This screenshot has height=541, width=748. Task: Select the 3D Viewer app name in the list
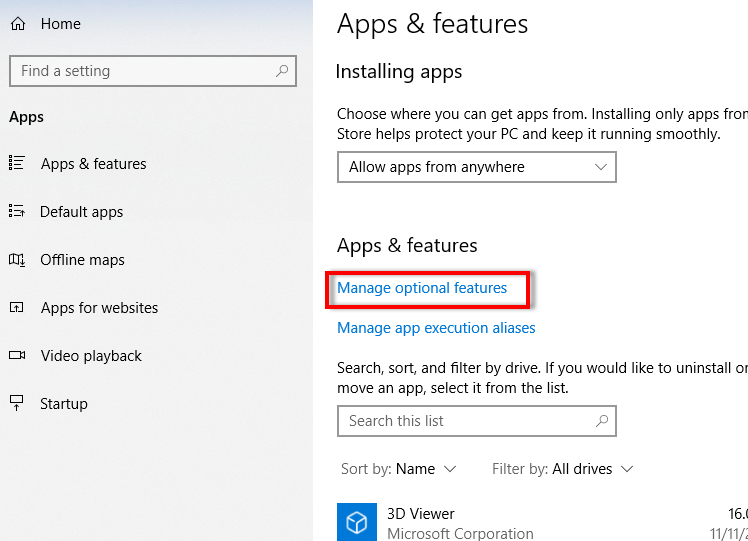420,514
